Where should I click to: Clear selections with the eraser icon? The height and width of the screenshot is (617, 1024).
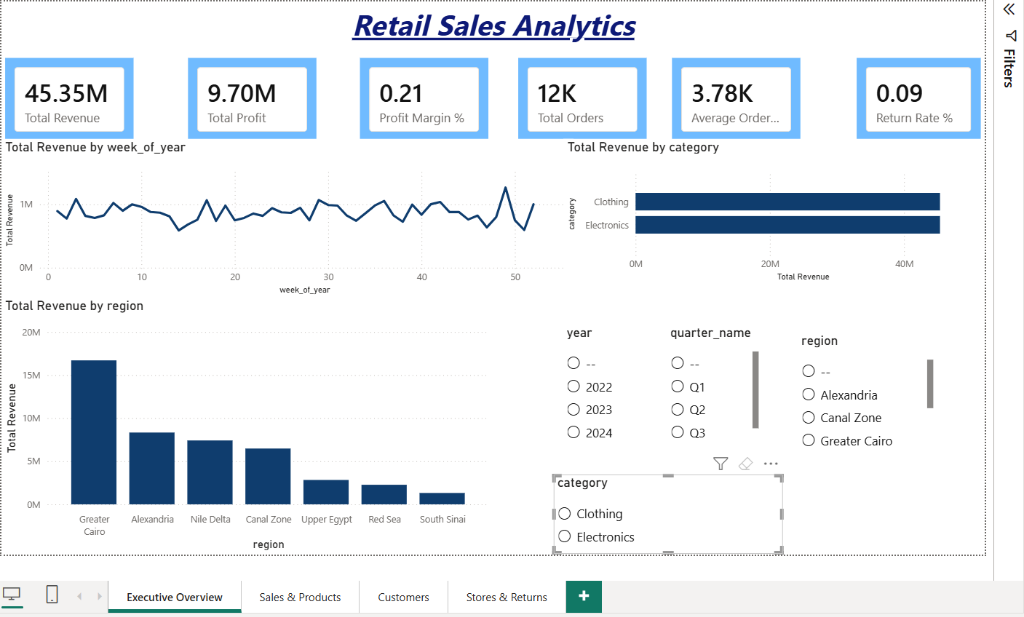coord(745,464)
